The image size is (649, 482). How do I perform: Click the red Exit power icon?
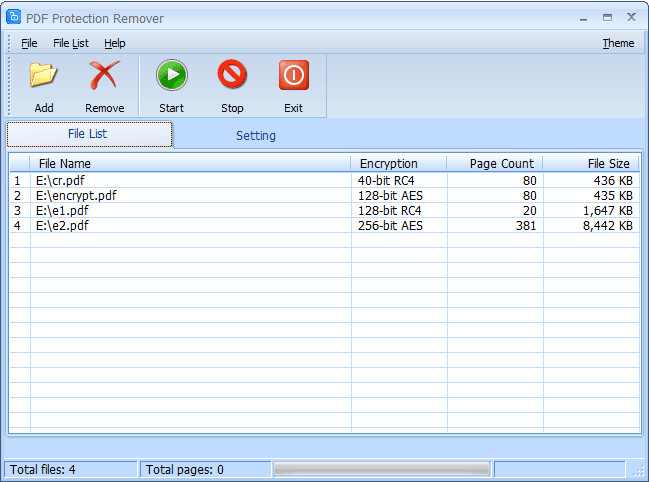[293, 75]
